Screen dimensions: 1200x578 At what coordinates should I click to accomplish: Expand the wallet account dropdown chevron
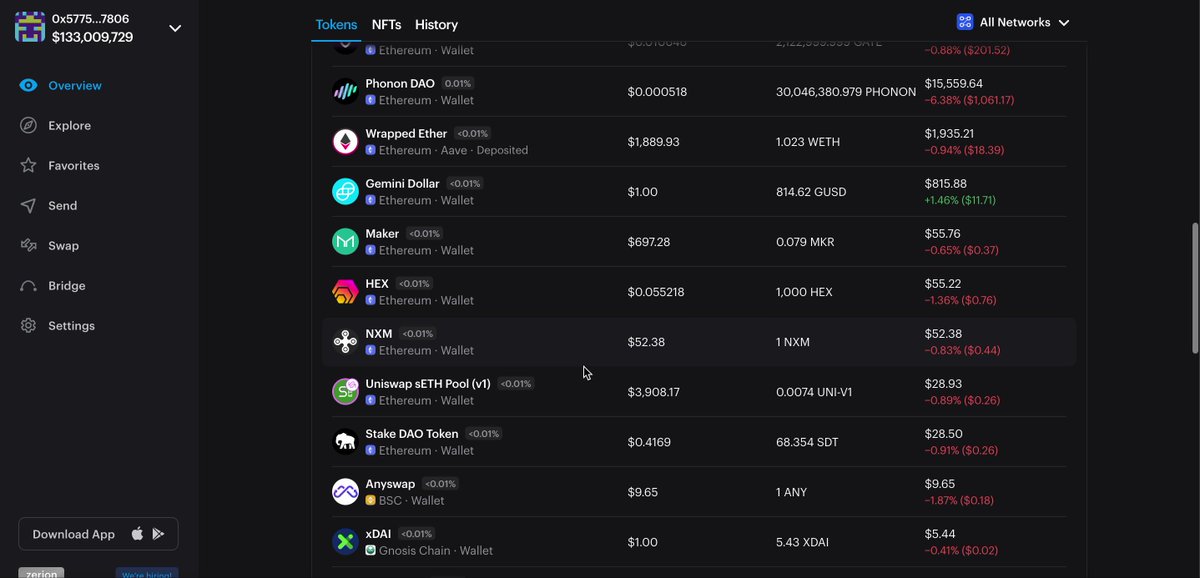click(x=175, y=28)
